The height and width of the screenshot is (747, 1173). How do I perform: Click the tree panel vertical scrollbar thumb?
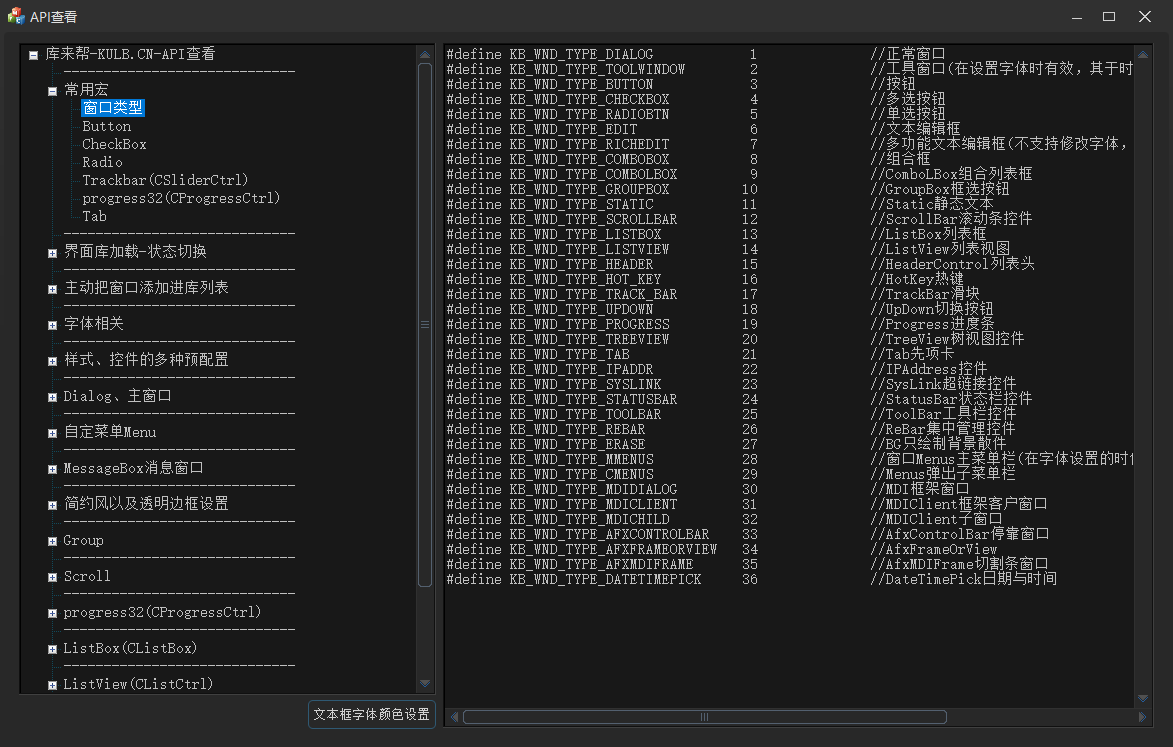click(425, 325)
